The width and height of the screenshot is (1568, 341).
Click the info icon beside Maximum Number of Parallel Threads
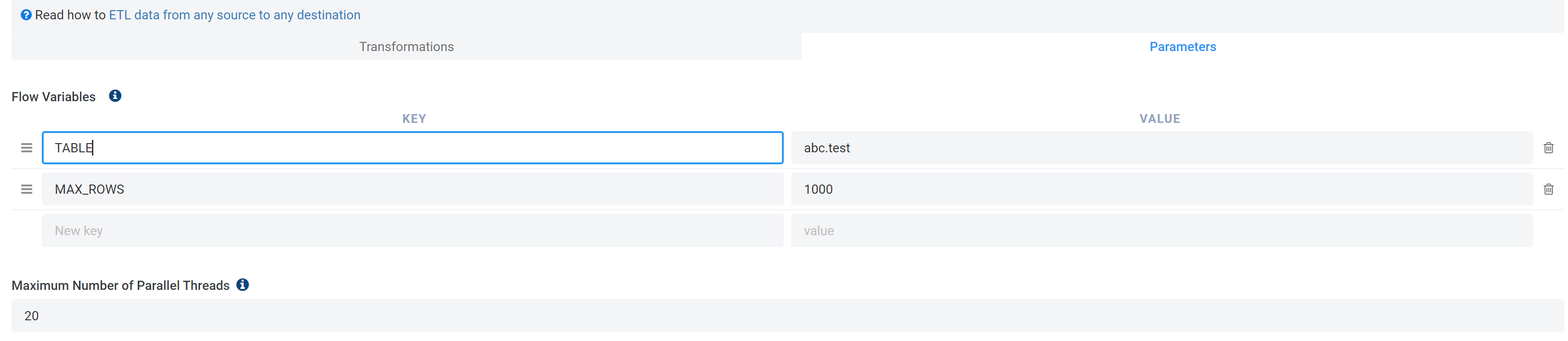click(243, 284)
